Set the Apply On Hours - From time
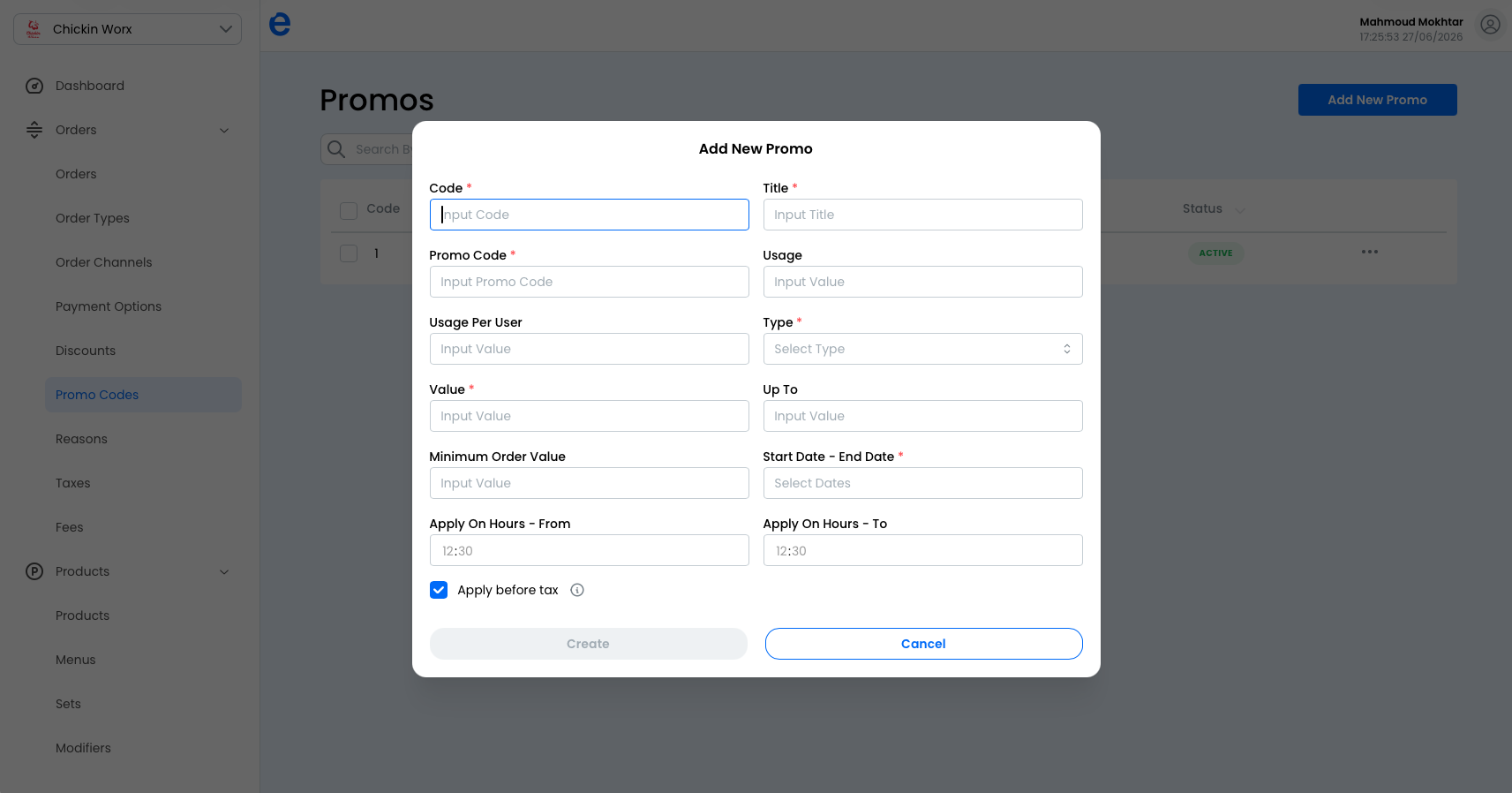This screenshot has height=793, width=1512. coord(589,550)
